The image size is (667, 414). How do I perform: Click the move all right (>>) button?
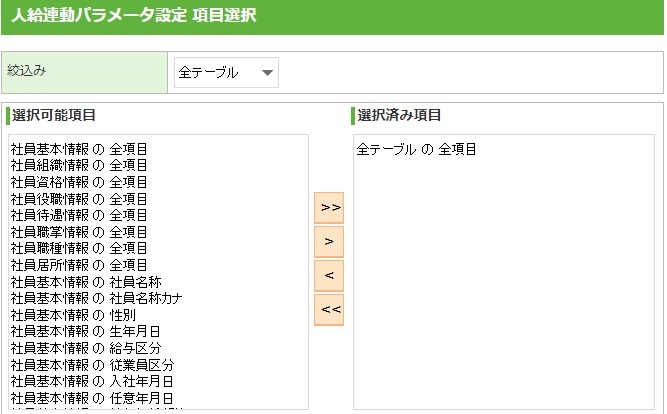point(329,207)
